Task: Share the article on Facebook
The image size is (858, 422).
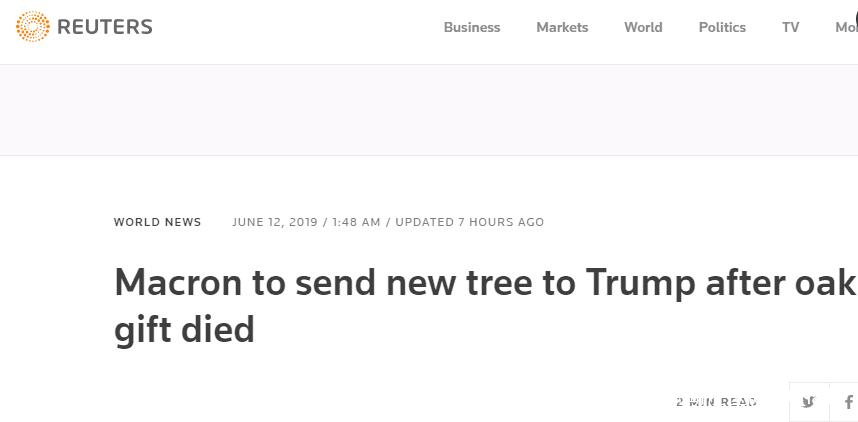Action: point(848,402)
